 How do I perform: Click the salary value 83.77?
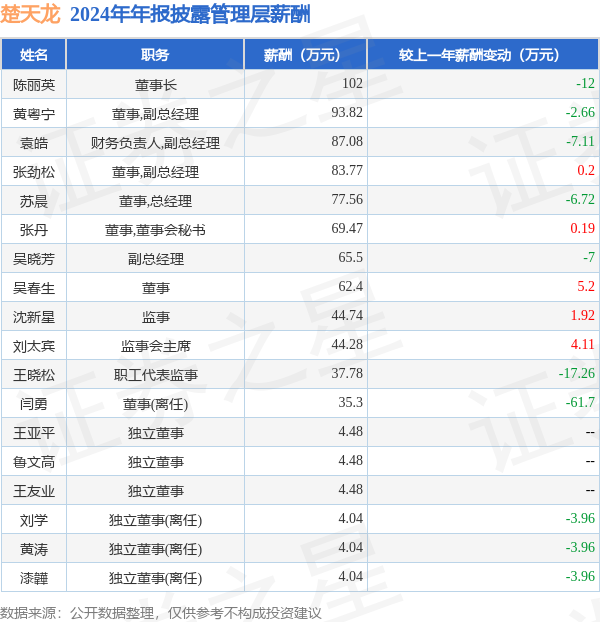point(347,170)
